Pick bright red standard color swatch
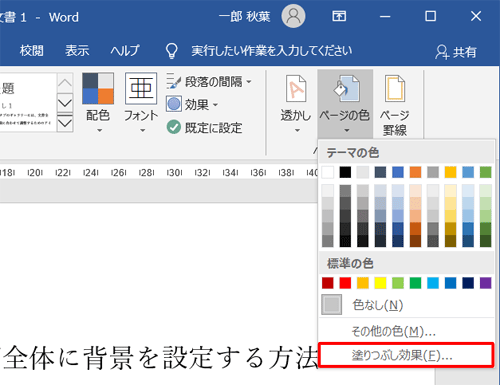The image size is (500, 385). [x=345, y=283]
